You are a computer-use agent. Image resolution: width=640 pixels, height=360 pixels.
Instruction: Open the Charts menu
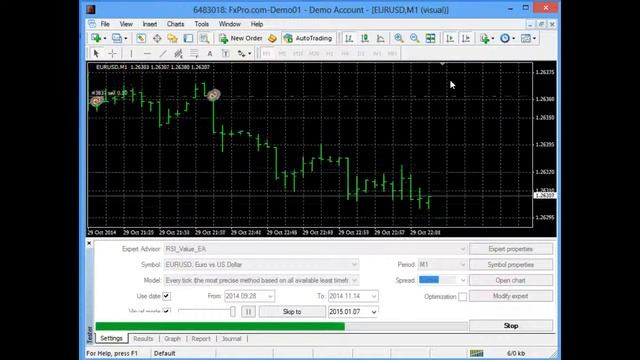(176, 24)
